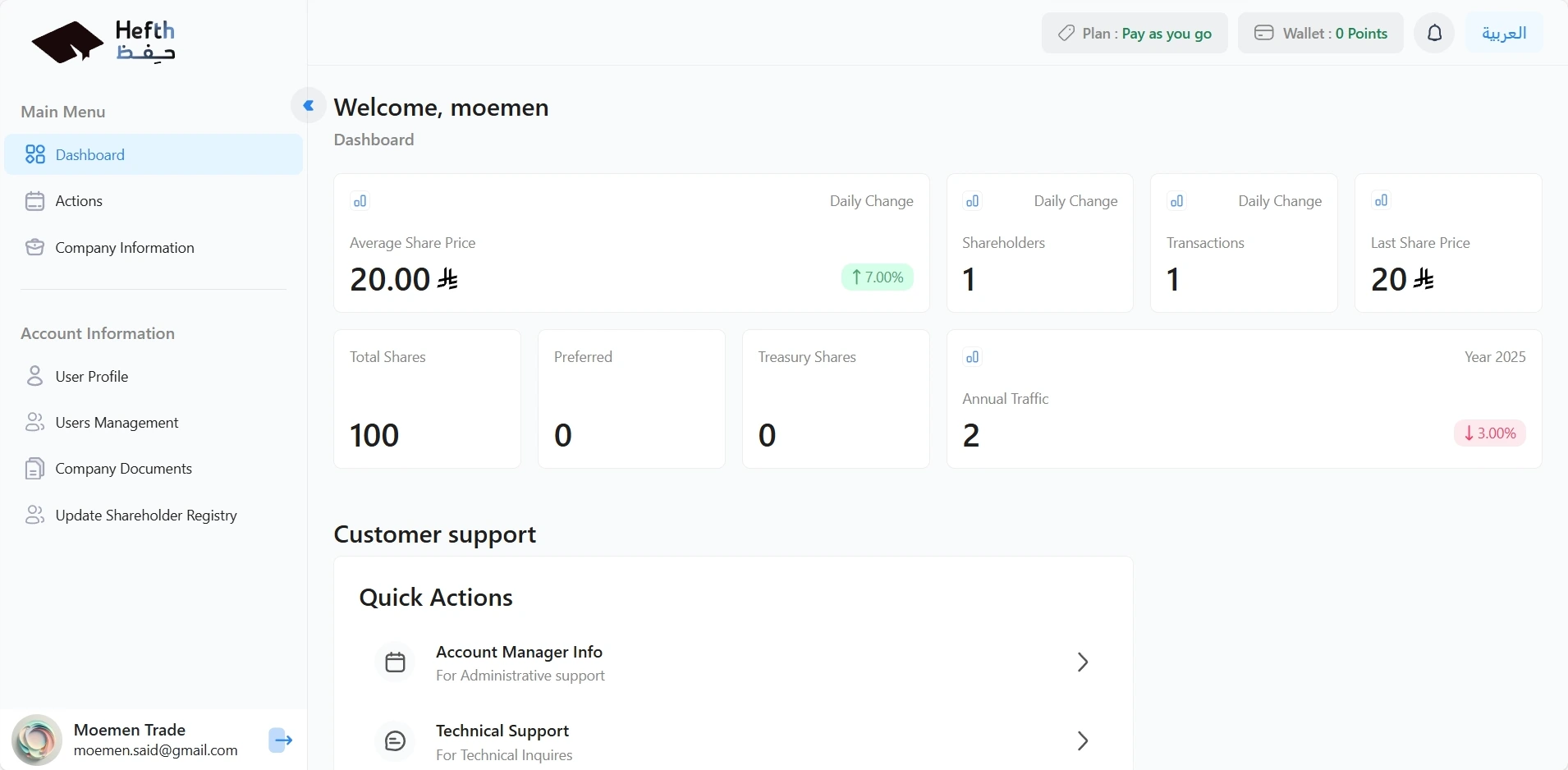Screen dimensions: 1568x770
Task: Switch language to Arabic
Action: [1503, 34]
